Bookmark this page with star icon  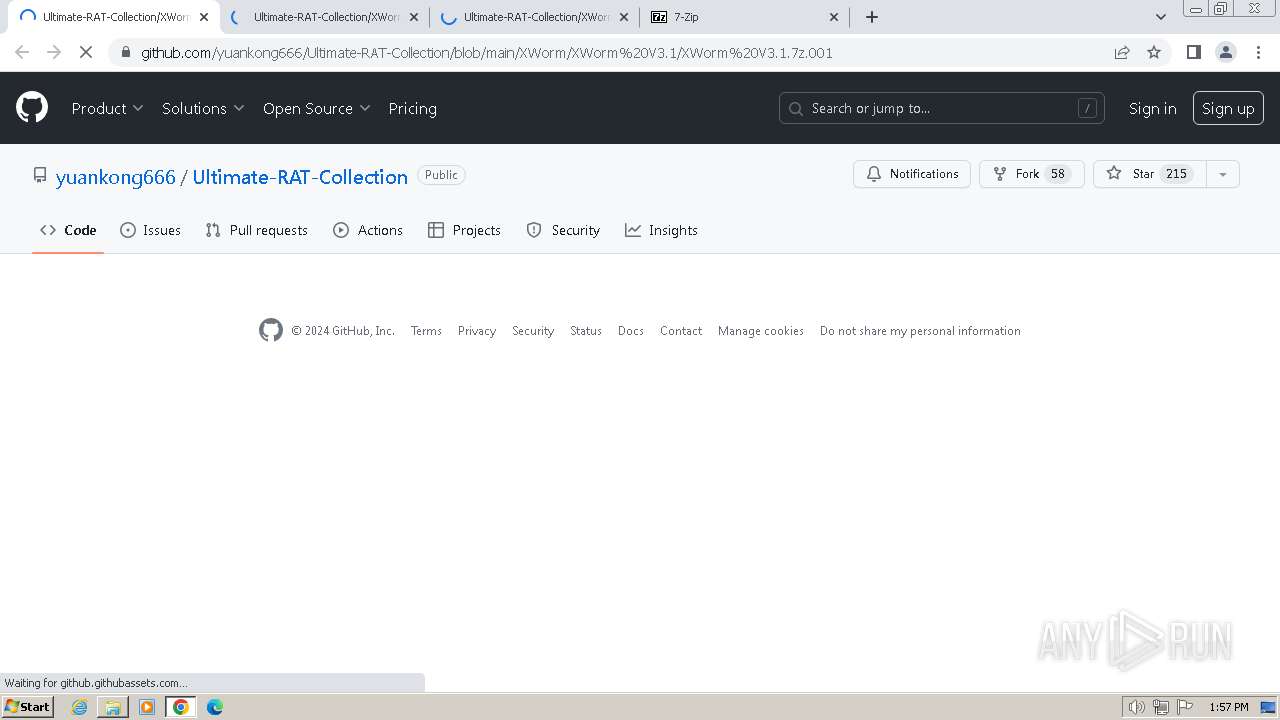(x=1154, y=52)
